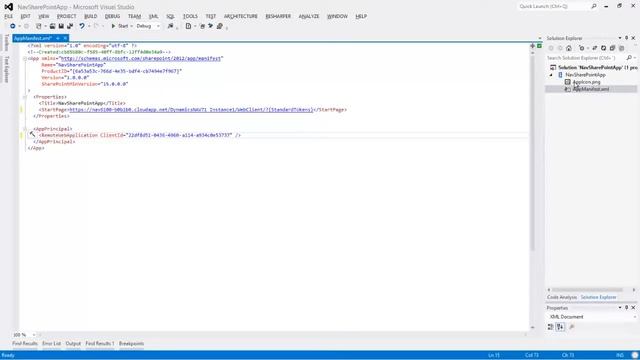
Task: Open the Test Explorer side tab
Action: click(x=7, y=69)
